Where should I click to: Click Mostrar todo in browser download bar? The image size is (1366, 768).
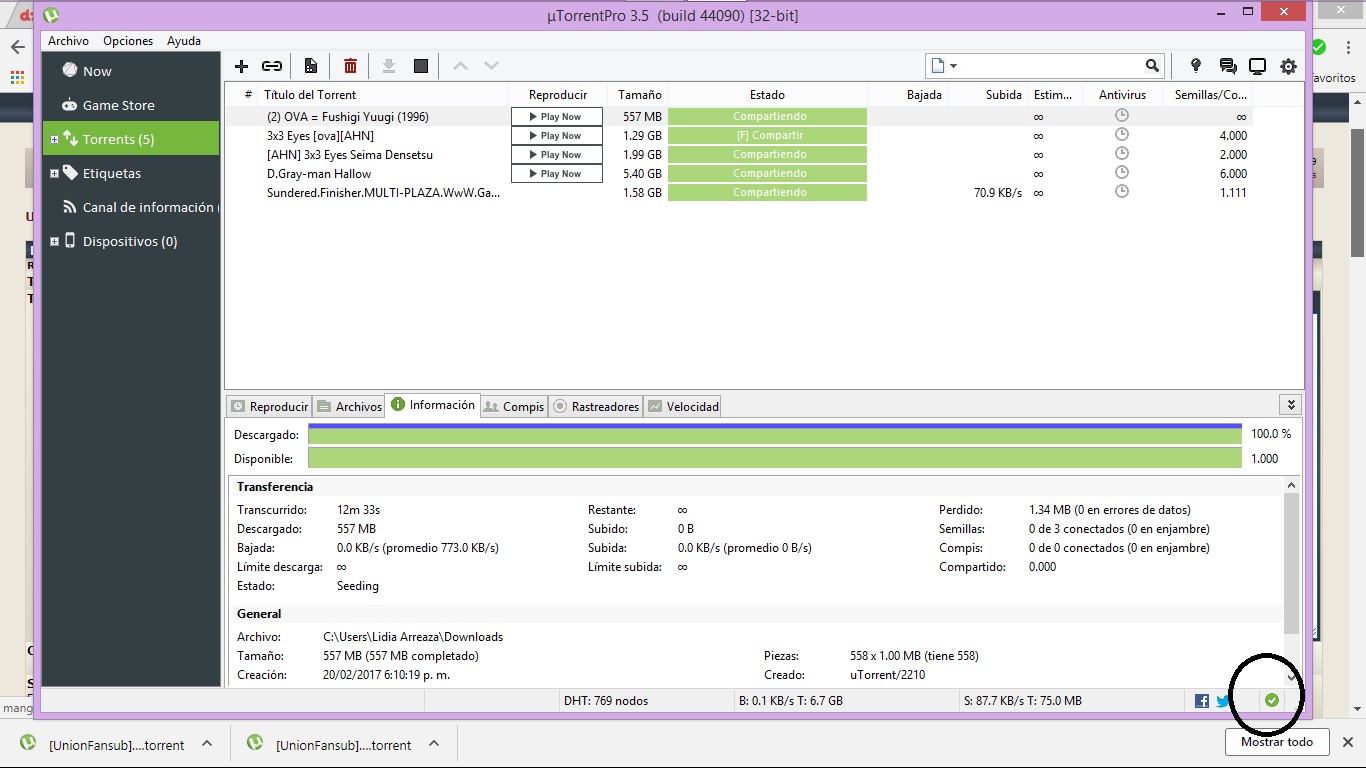click(x=1277, y=742)
